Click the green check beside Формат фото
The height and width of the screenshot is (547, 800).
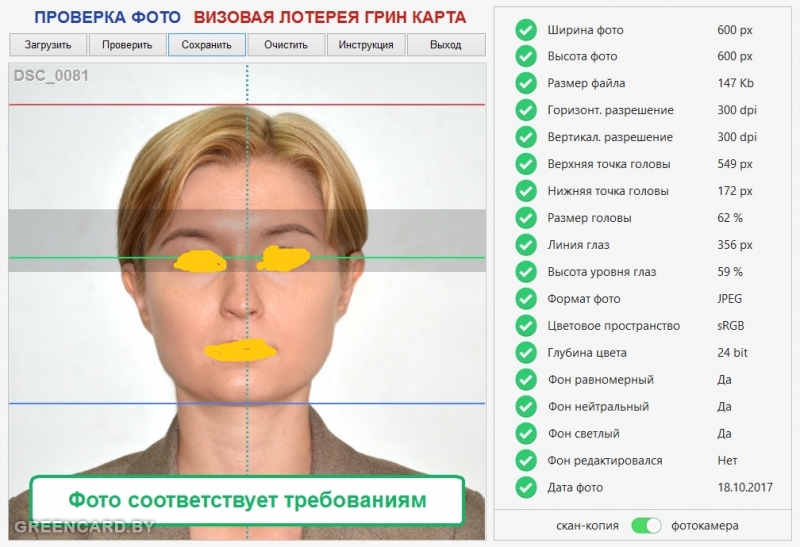(526, 299)
